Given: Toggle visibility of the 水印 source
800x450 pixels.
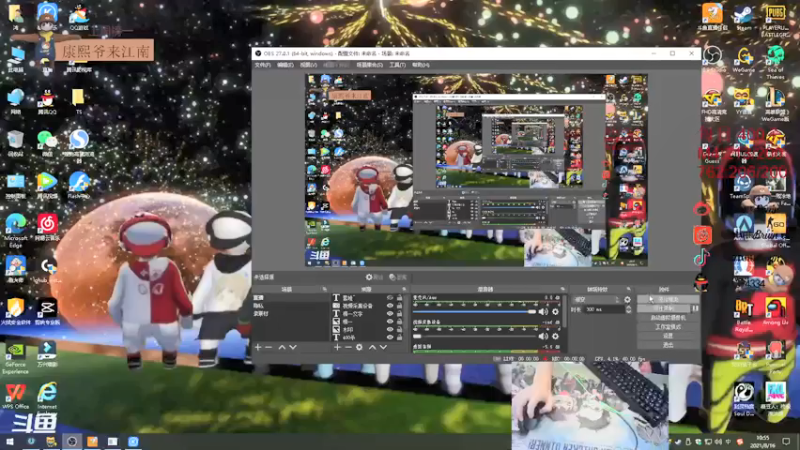Looking at the screenshot, I should [390, 330].
